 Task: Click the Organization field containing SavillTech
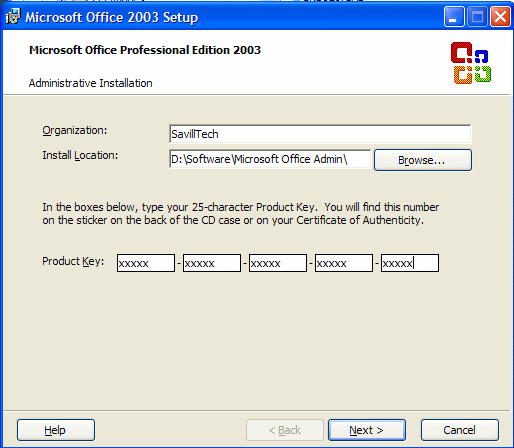320,134
